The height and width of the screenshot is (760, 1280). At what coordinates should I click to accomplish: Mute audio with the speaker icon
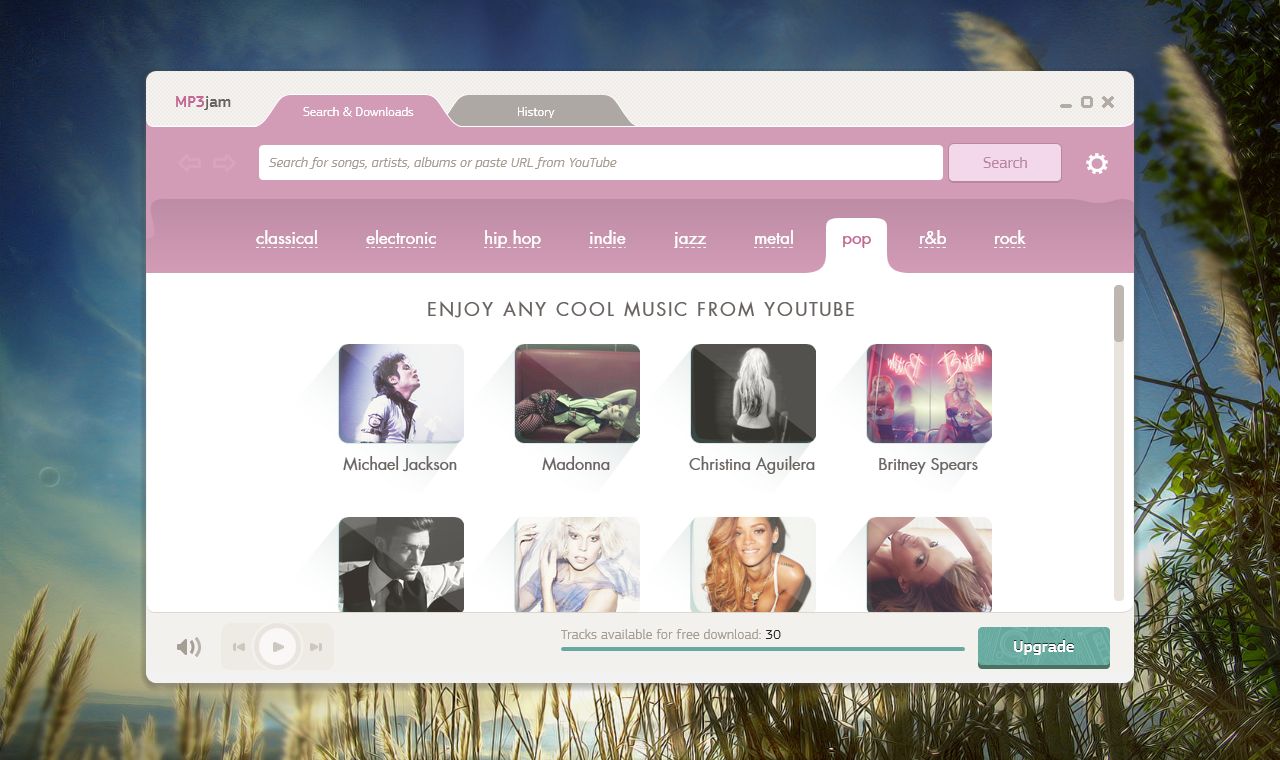pos(188,647)
